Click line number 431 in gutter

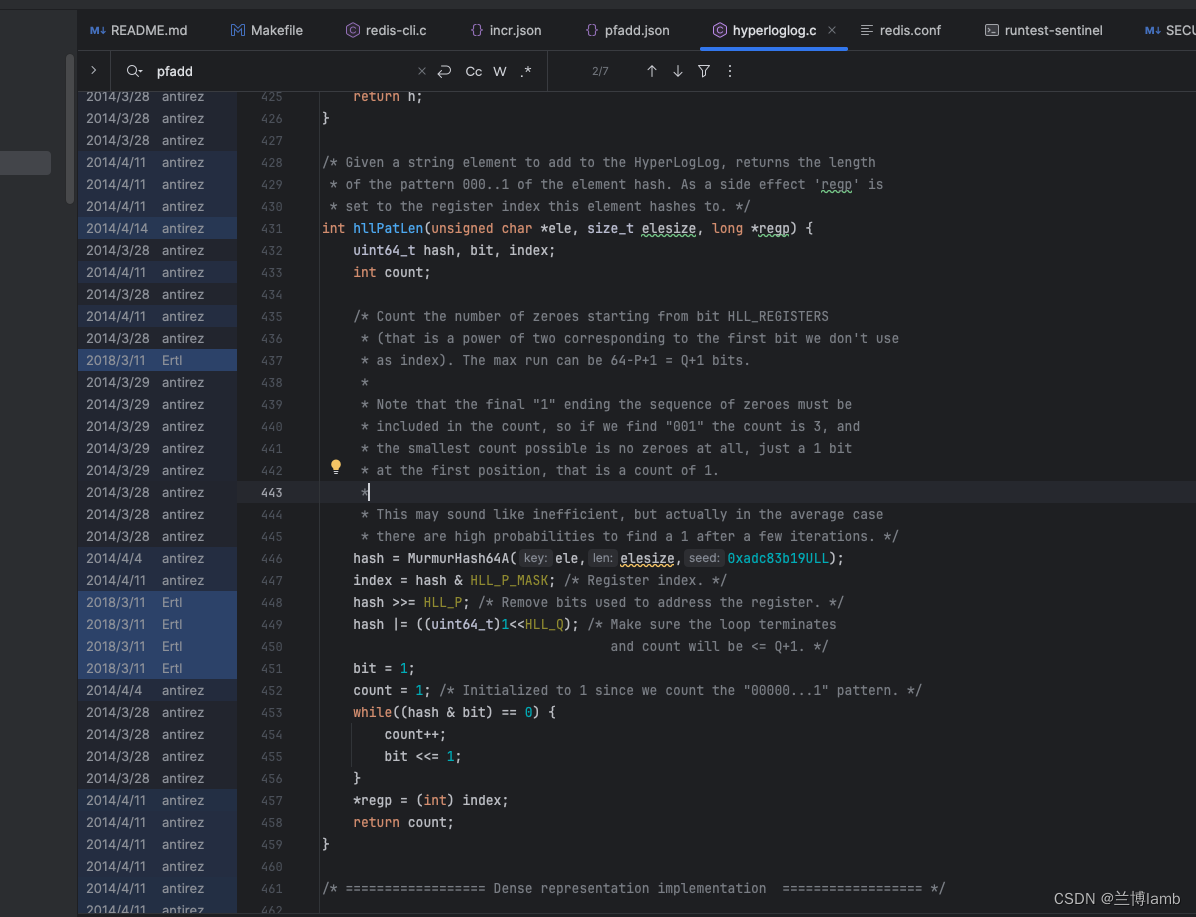(272, 229)
